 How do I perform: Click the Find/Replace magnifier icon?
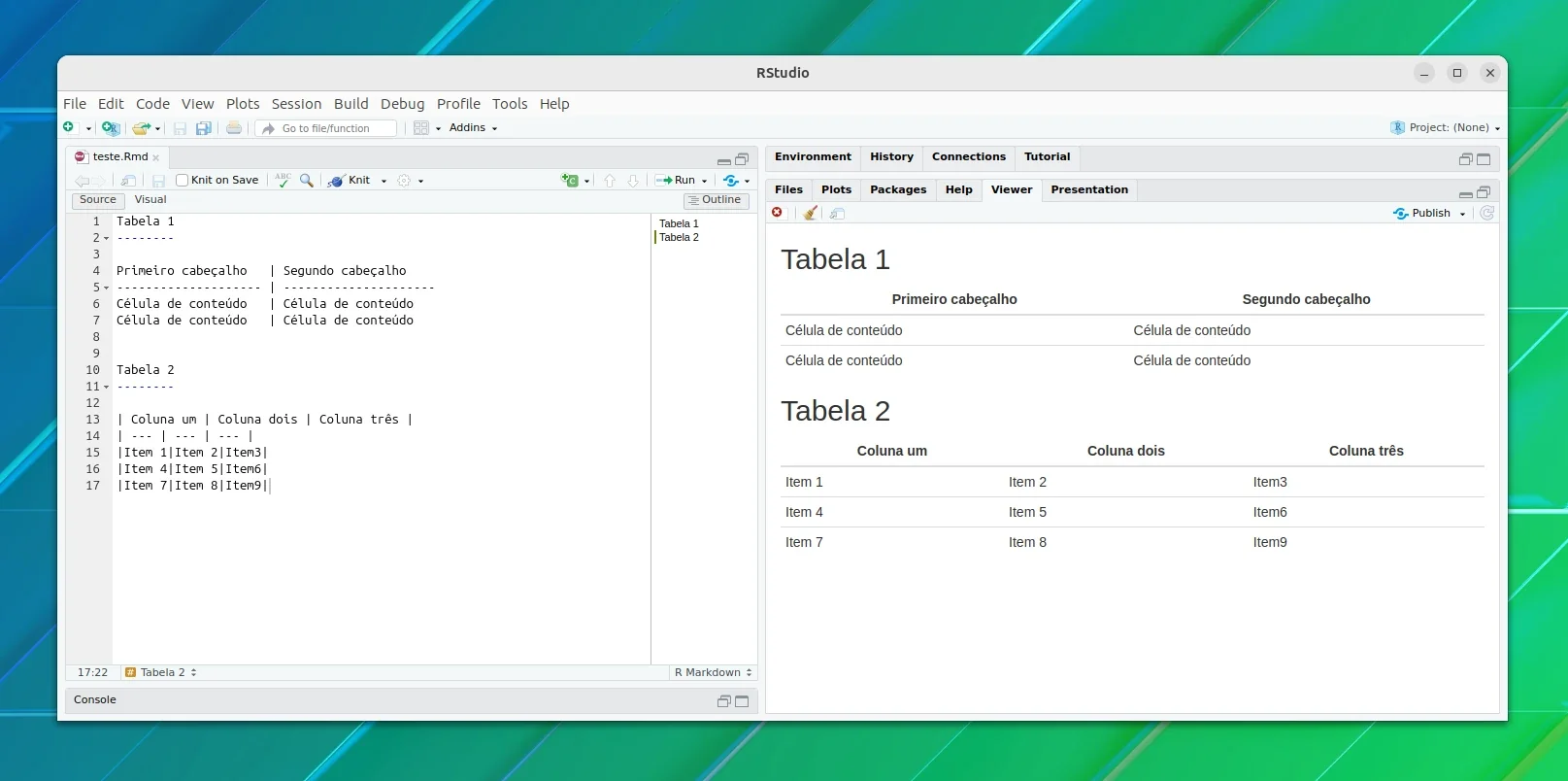307,180
